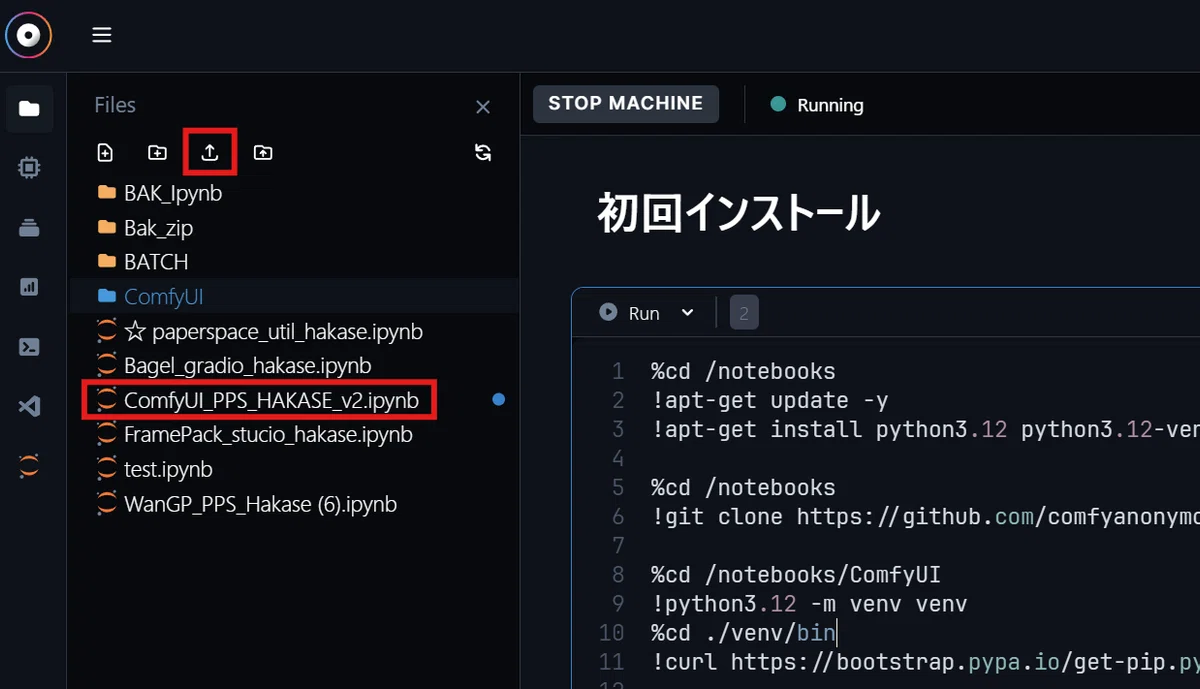
Task: Click the 初回インストール heading
Action: tap(739, 213)
